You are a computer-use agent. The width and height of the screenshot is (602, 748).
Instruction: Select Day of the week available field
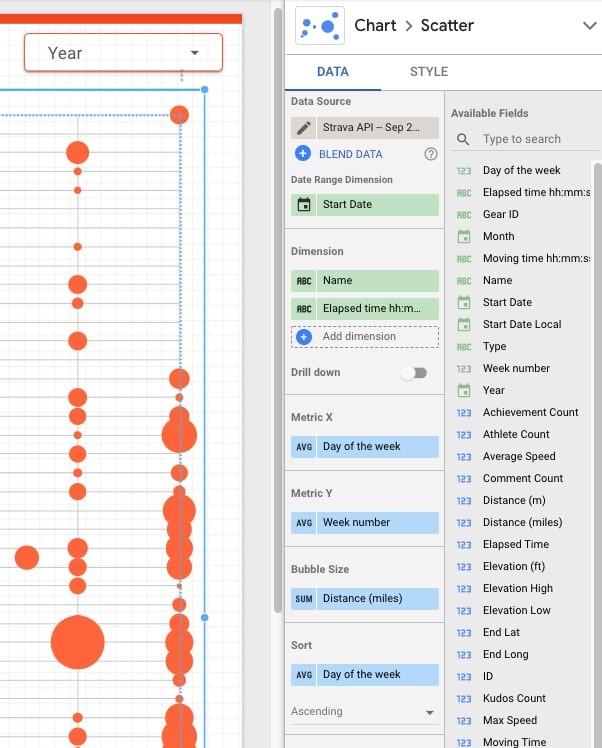tap(521, 170)
